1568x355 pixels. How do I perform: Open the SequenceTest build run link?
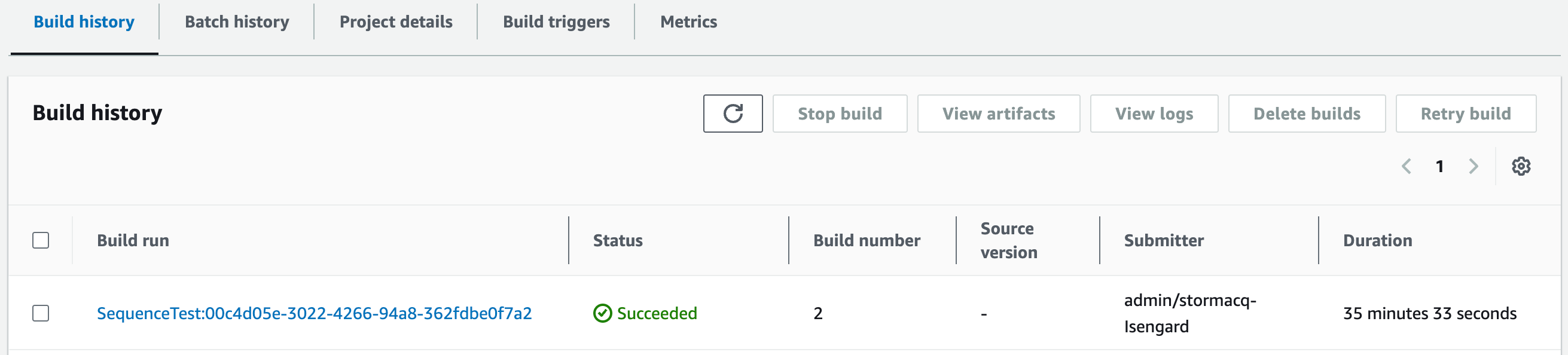(314, 313)
